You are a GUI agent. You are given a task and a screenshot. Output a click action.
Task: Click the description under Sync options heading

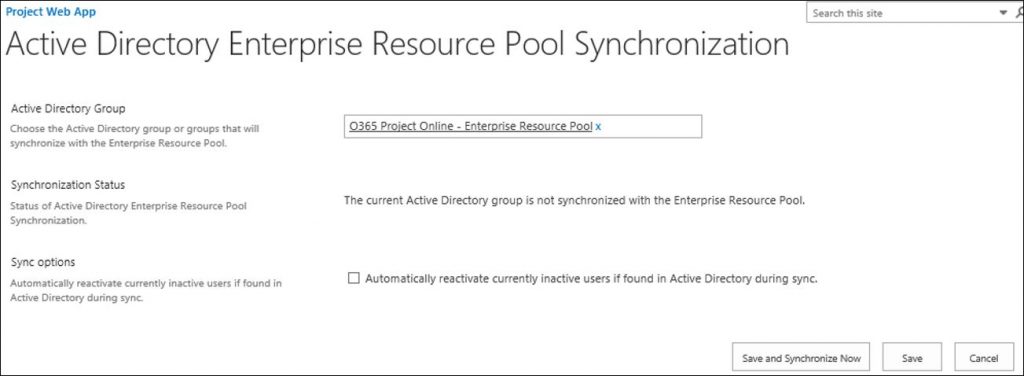tap(146, 290)
